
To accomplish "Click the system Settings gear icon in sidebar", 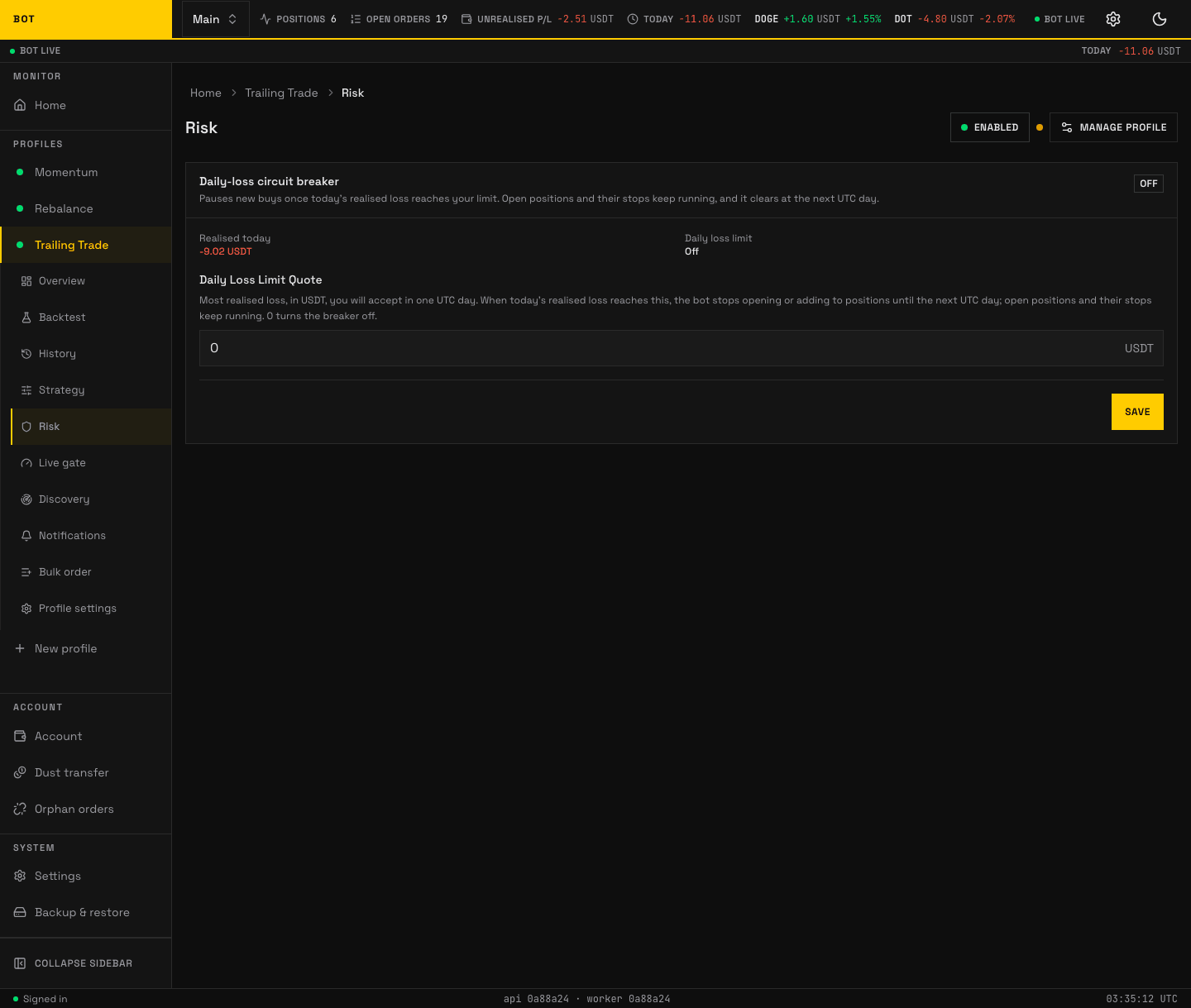I will pos(20,876).
